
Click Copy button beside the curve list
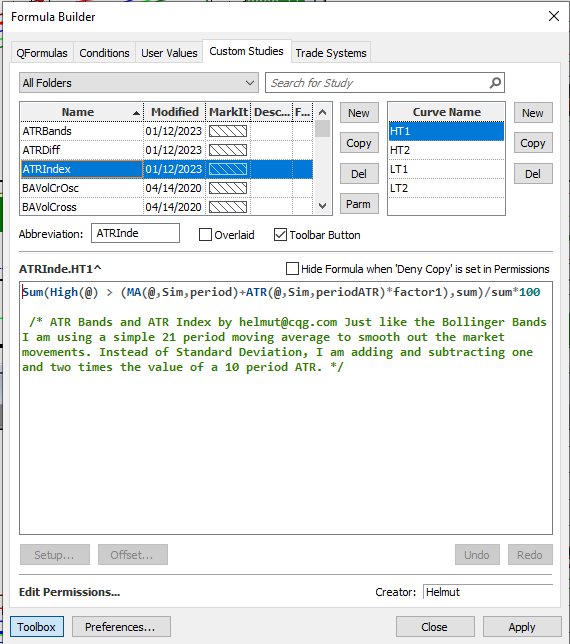(x=533, y=143)
